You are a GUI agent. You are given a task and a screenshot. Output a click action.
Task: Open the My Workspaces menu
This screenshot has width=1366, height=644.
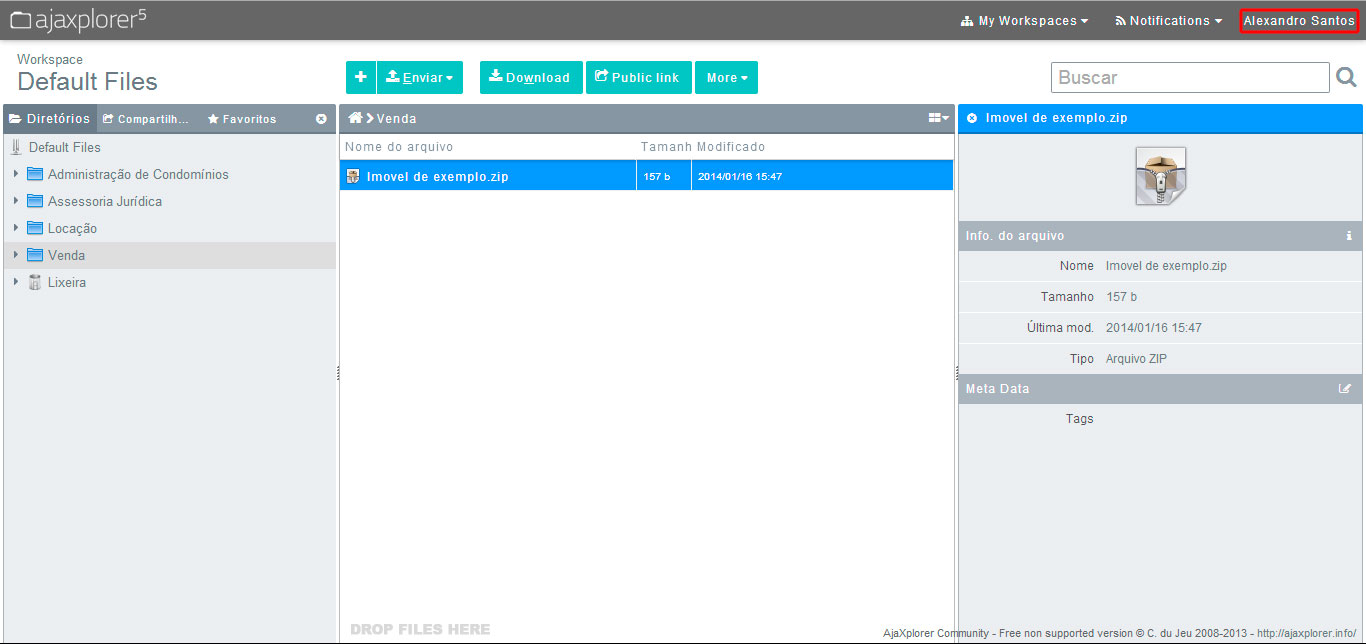(1024, 20)
